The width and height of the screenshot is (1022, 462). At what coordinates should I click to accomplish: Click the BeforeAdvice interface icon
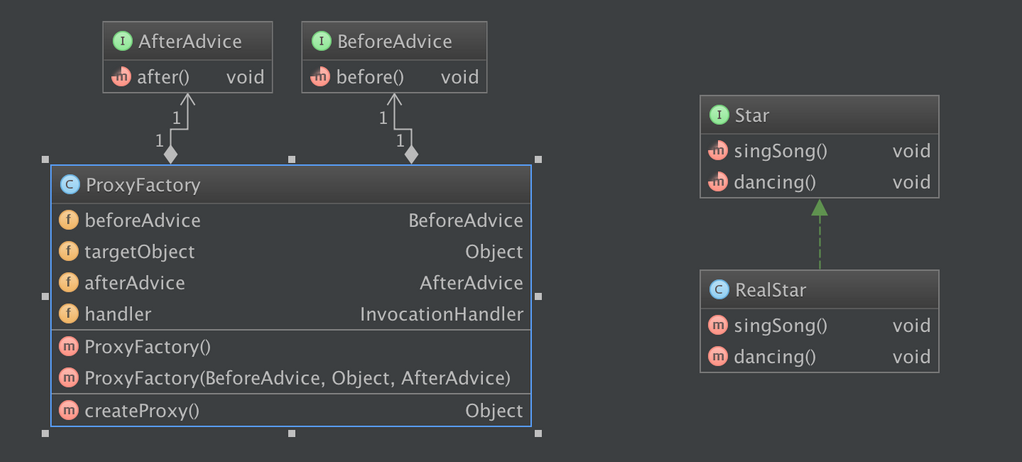pos(321,42)
